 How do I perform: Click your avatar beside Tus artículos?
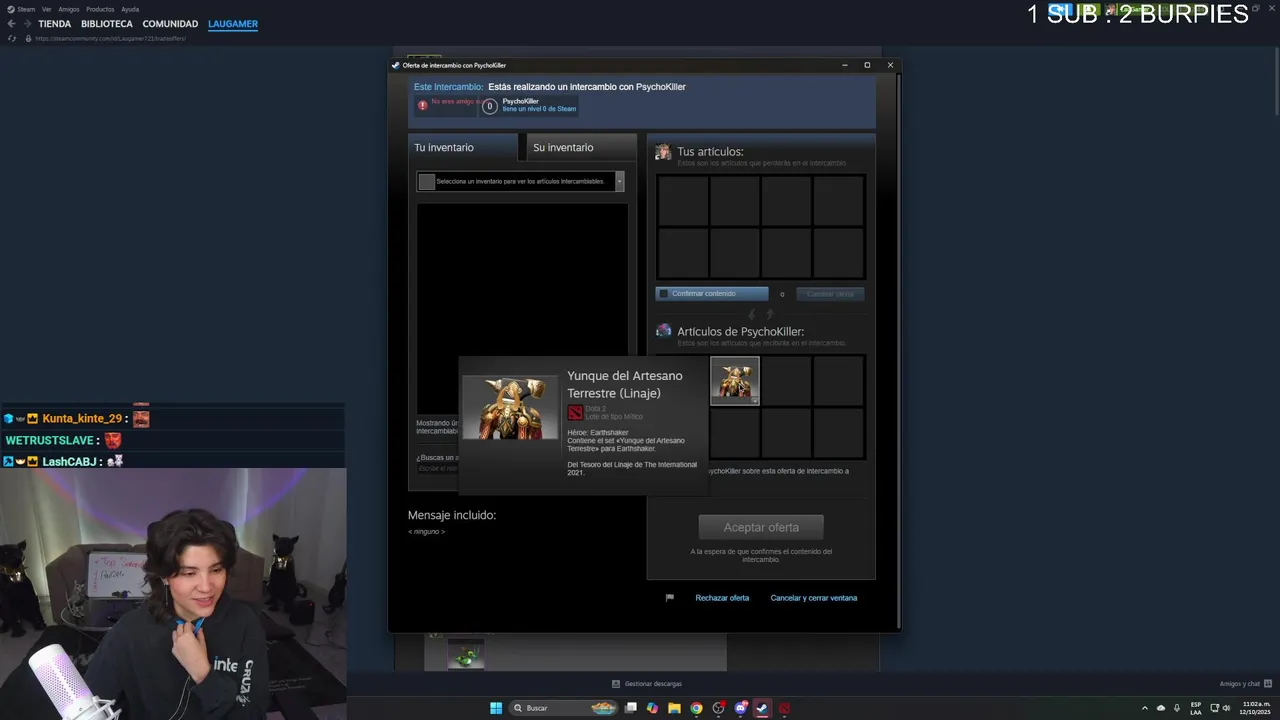pos(663,152)
